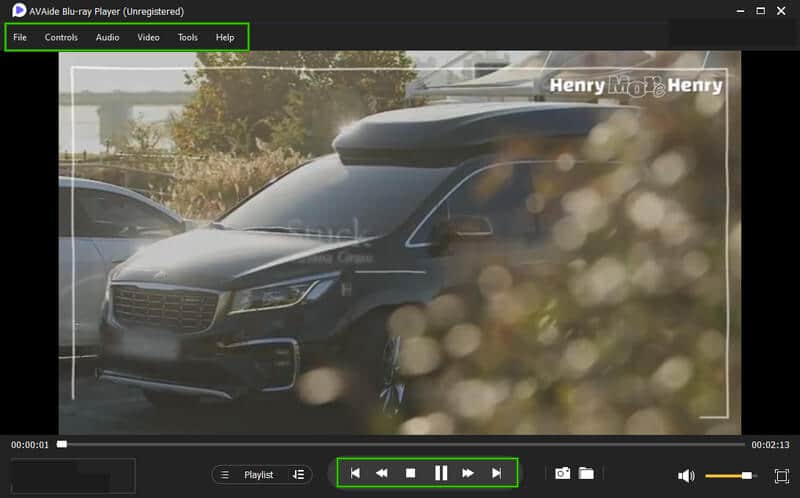Pause the playing video
800x498 pixels.
click(x=440, y=473)
